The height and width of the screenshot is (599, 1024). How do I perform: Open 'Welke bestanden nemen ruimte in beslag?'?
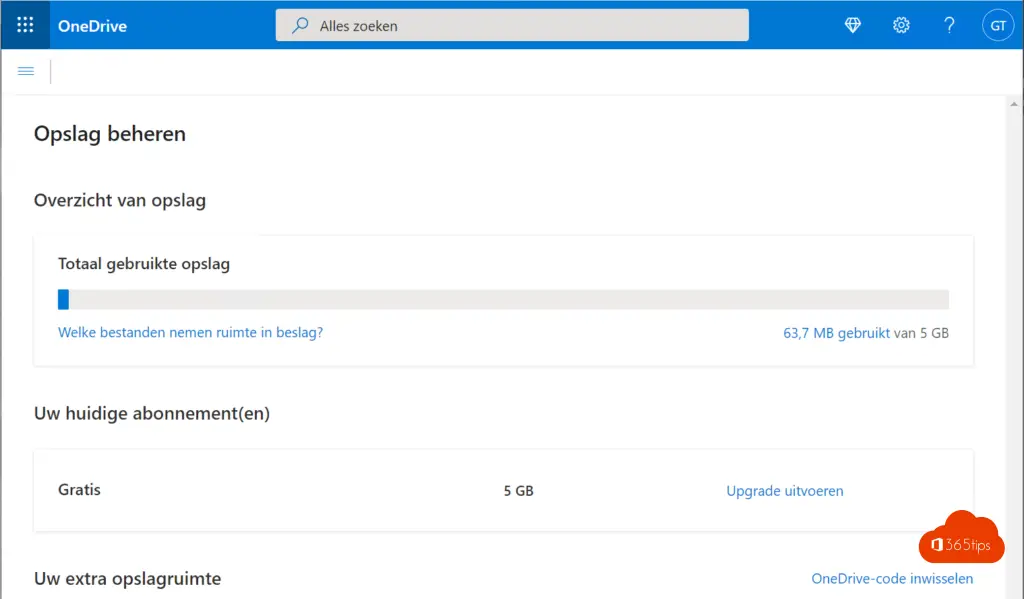[190, 332]
